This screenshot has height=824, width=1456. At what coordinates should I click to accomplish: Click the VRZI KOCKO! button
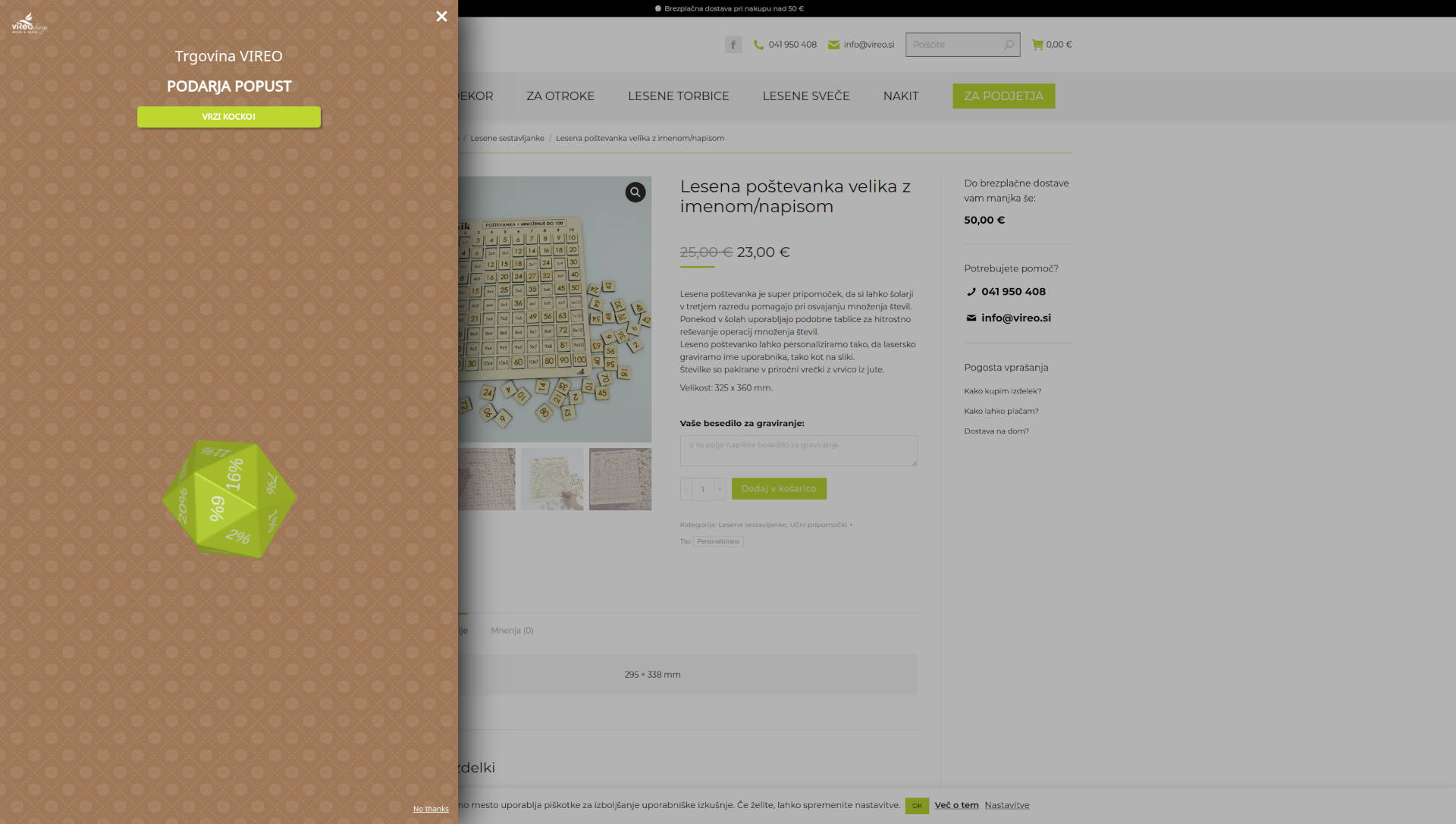tap(229, 117)
